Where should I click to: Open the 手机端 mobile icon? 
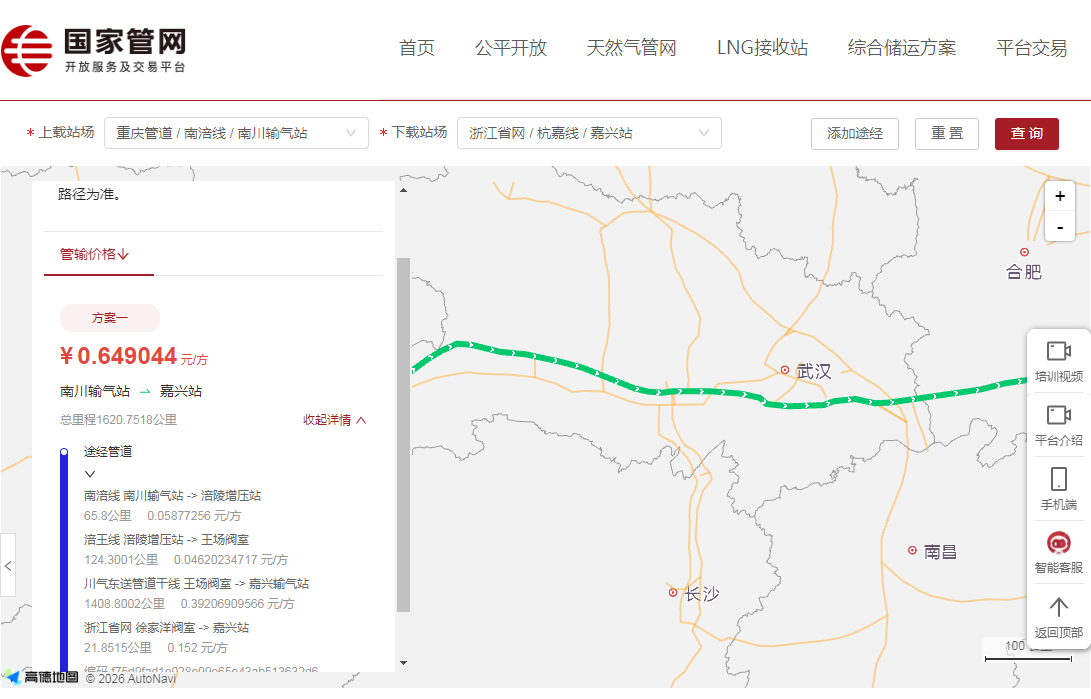[x=1058, y=487]
